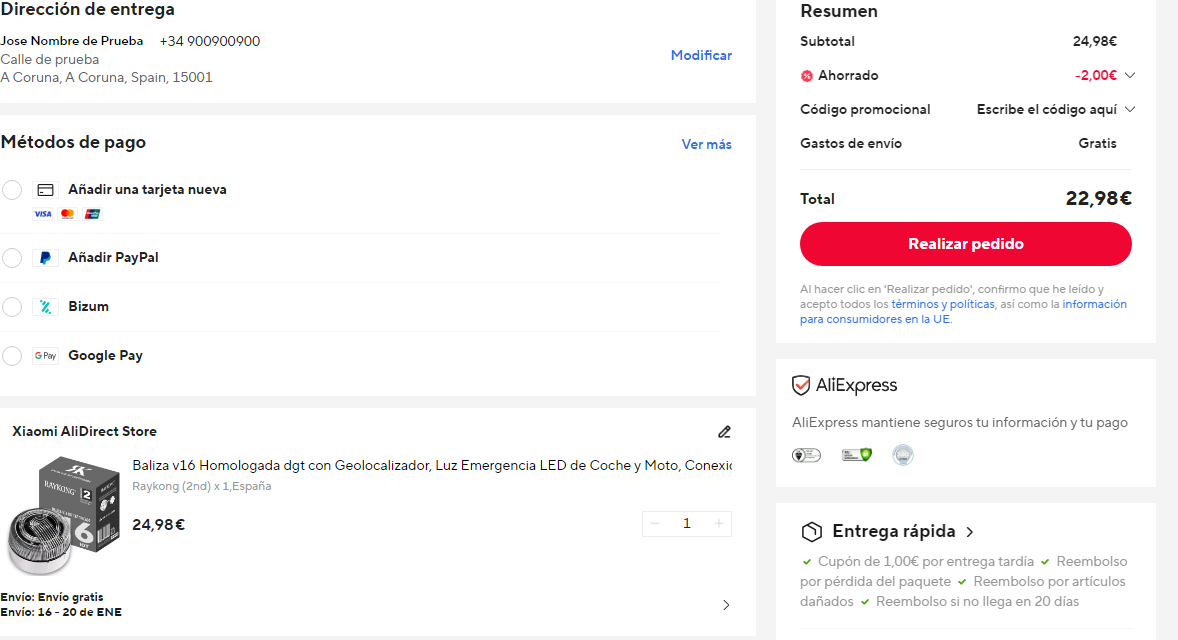This screenshot has width=1178, height=640.
Task: Click 'Ver más' payment methods link
Action: [706, 144]
